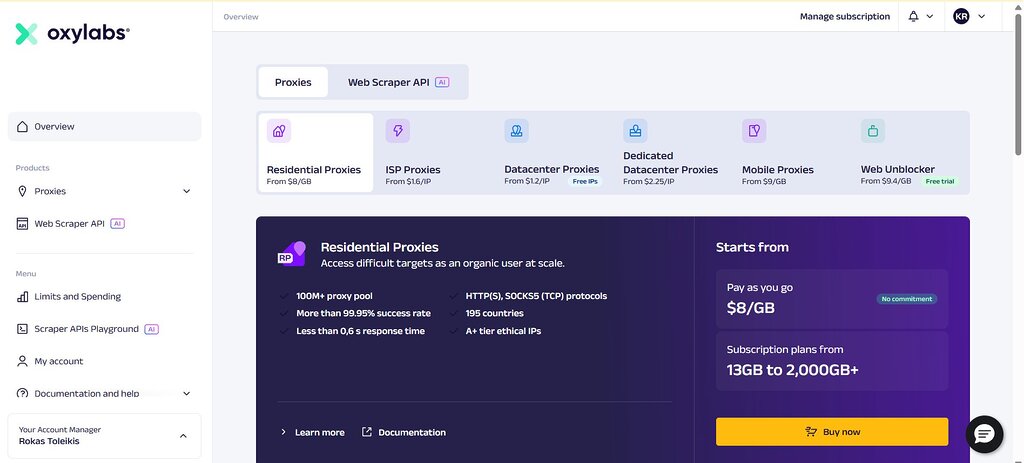Viewport: 1024px width, 463px height.
Task: Click the 195 countries feature text
Action: pos(494,313)
